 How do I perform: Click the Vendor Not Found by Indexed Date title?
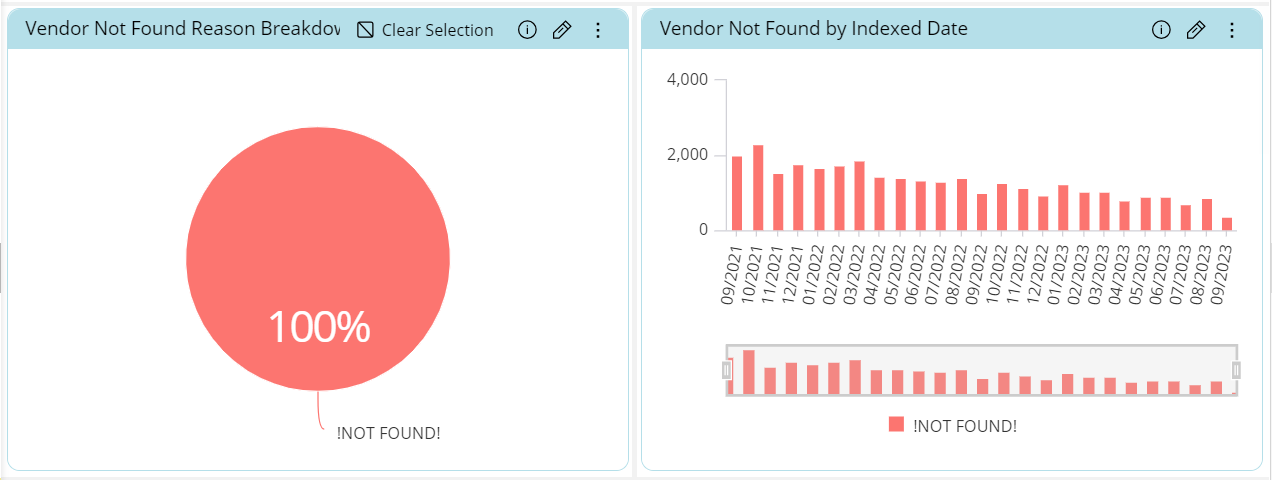pyautogui.click(x=814, y=29)
